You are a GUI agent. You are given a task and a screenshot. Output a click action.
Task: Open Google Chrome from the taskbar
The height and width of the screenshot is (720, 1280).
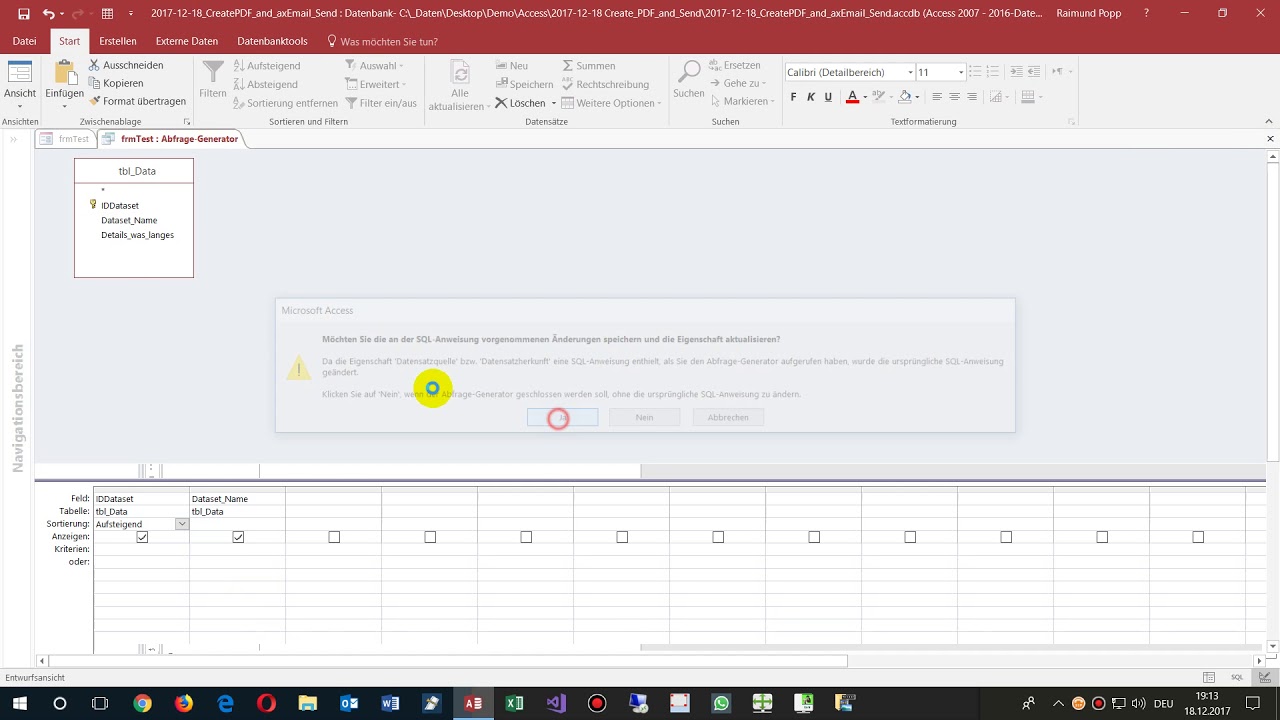(142, 703)
